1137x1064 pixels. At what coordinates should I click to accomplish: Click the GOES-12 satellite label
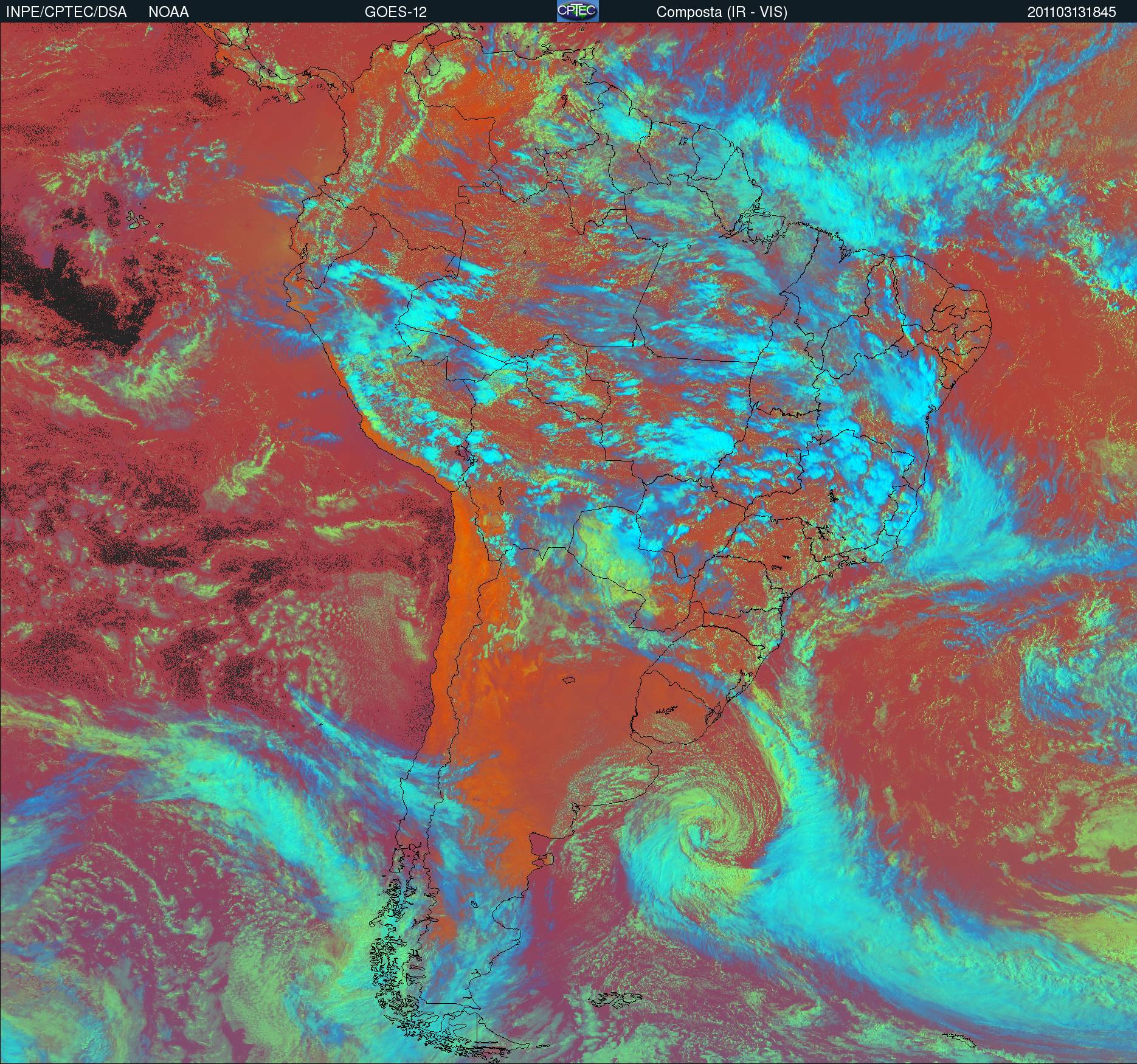395,12
